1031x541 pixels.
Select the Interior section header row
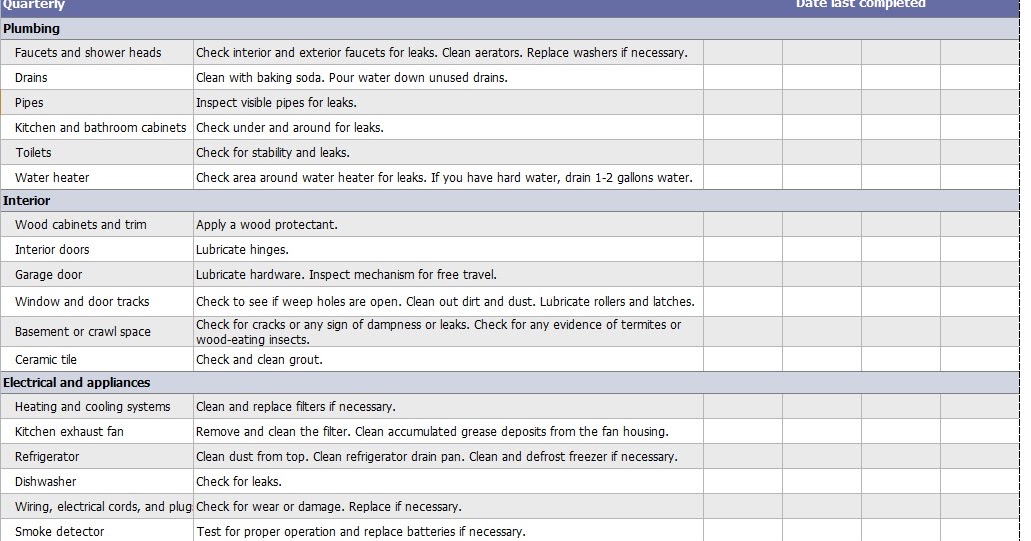tap(27, 201)
